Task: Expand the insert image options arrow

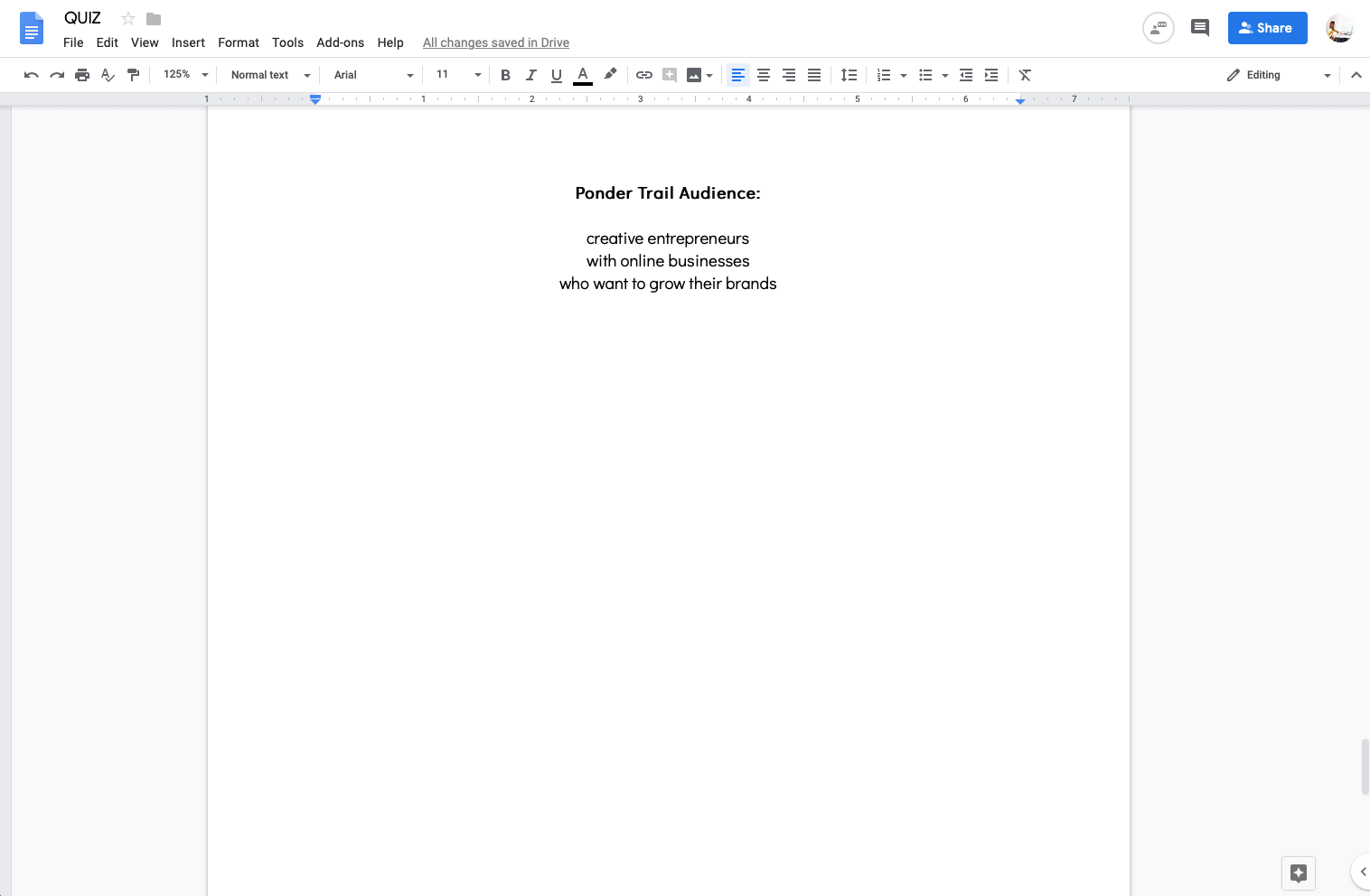Action: click(709, 75)
